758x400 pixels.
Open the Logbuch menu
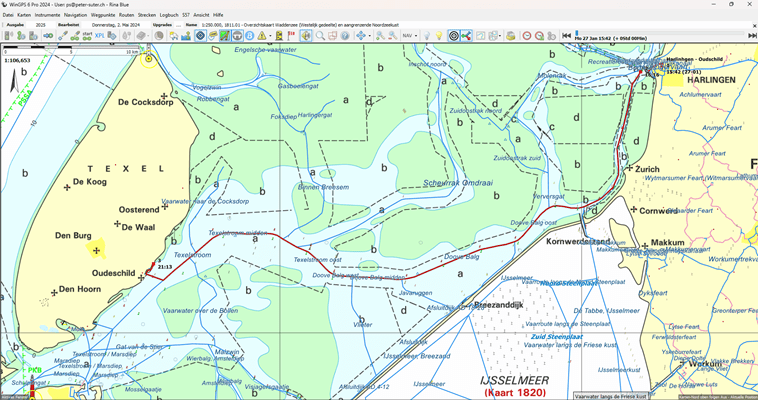coord(169,15)
